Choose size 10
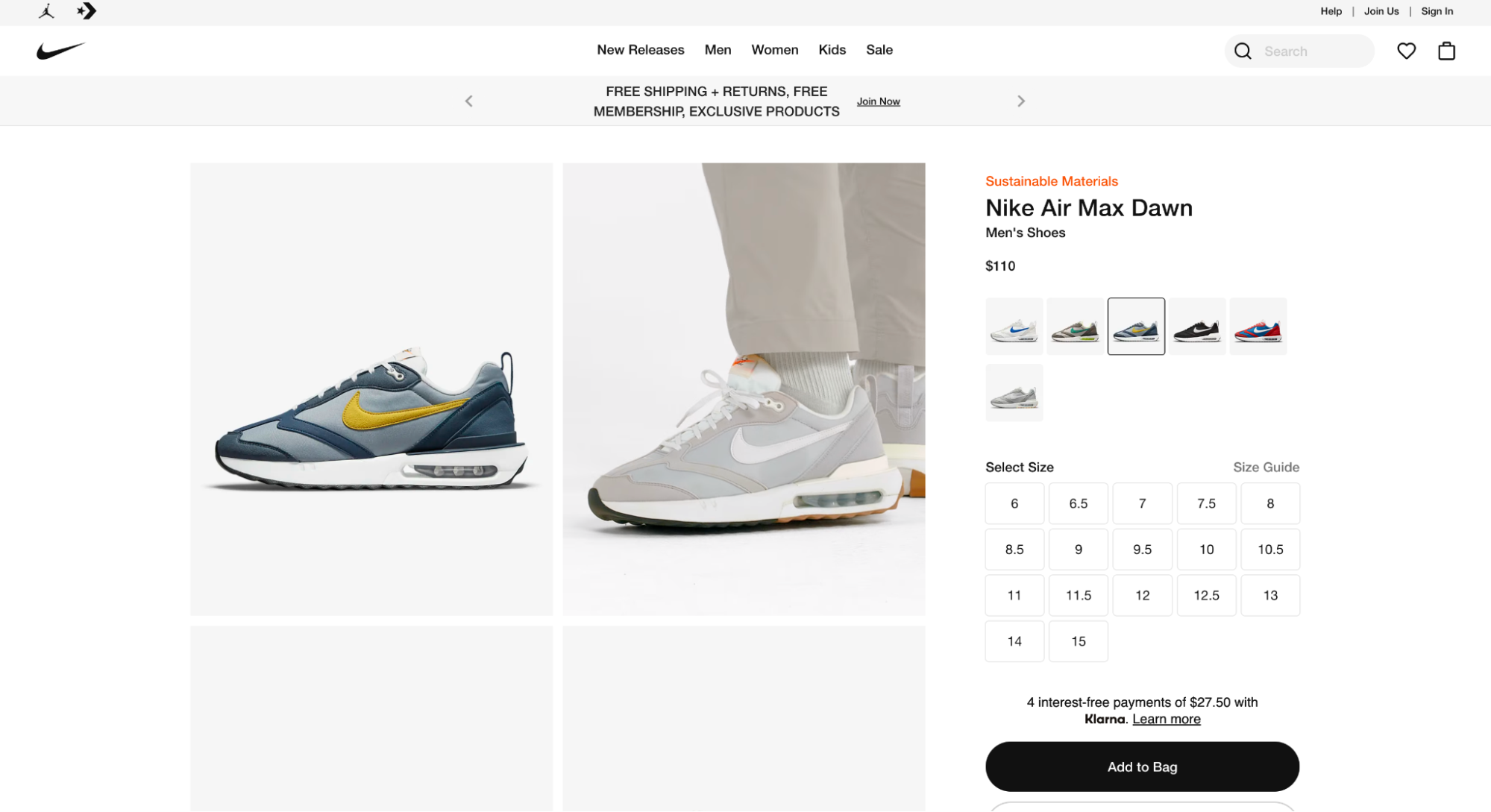Image resolution: width=1491 pixels, height=812 pixels. [x=1206, y=550]
